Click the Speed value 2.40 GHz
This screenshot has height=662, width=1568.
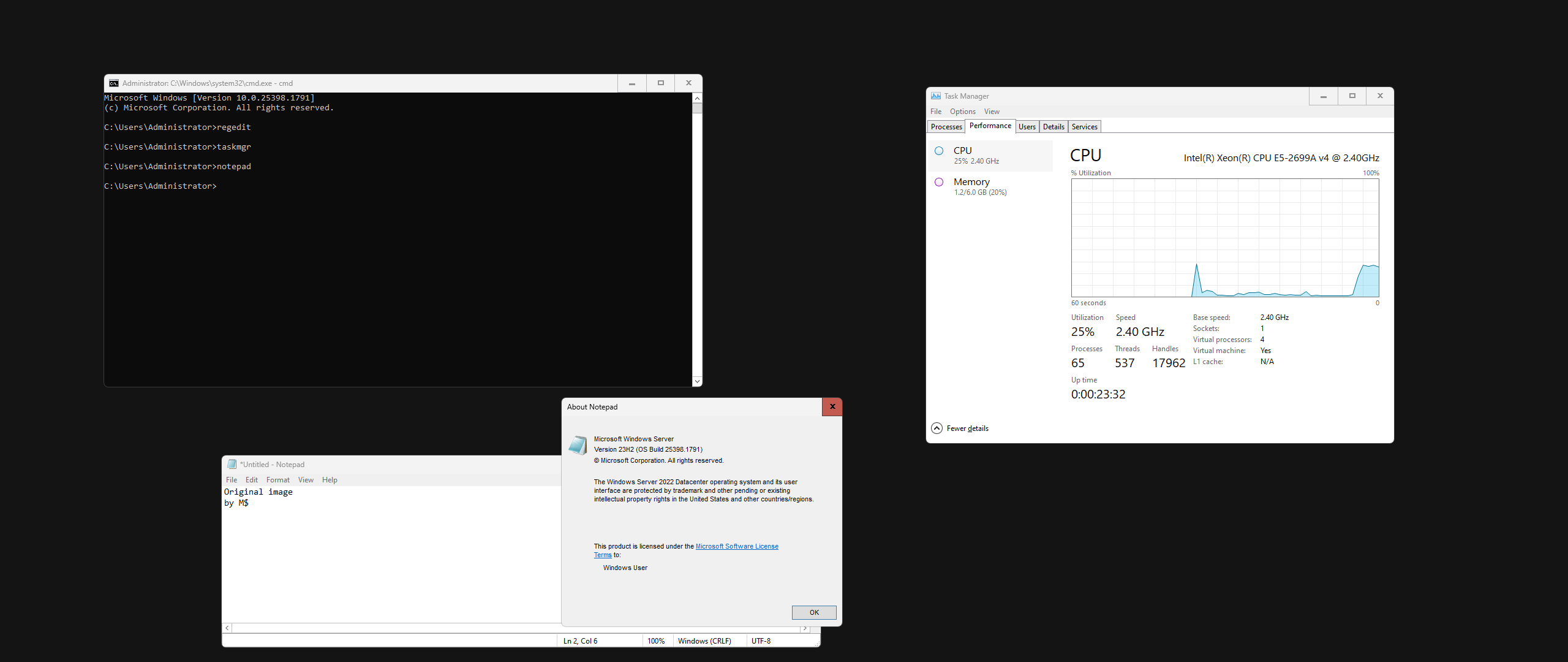point(1140,332)
